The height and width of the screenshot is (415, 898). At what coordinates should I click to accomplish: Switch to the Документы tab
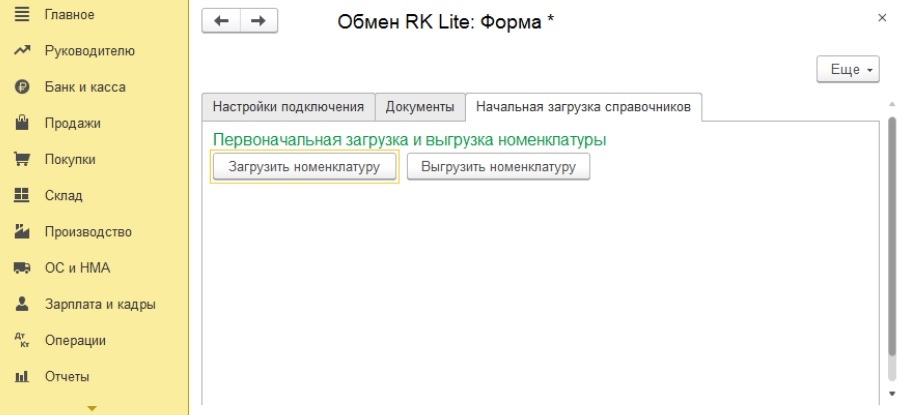pyautogui.click(x=420, y=107)
